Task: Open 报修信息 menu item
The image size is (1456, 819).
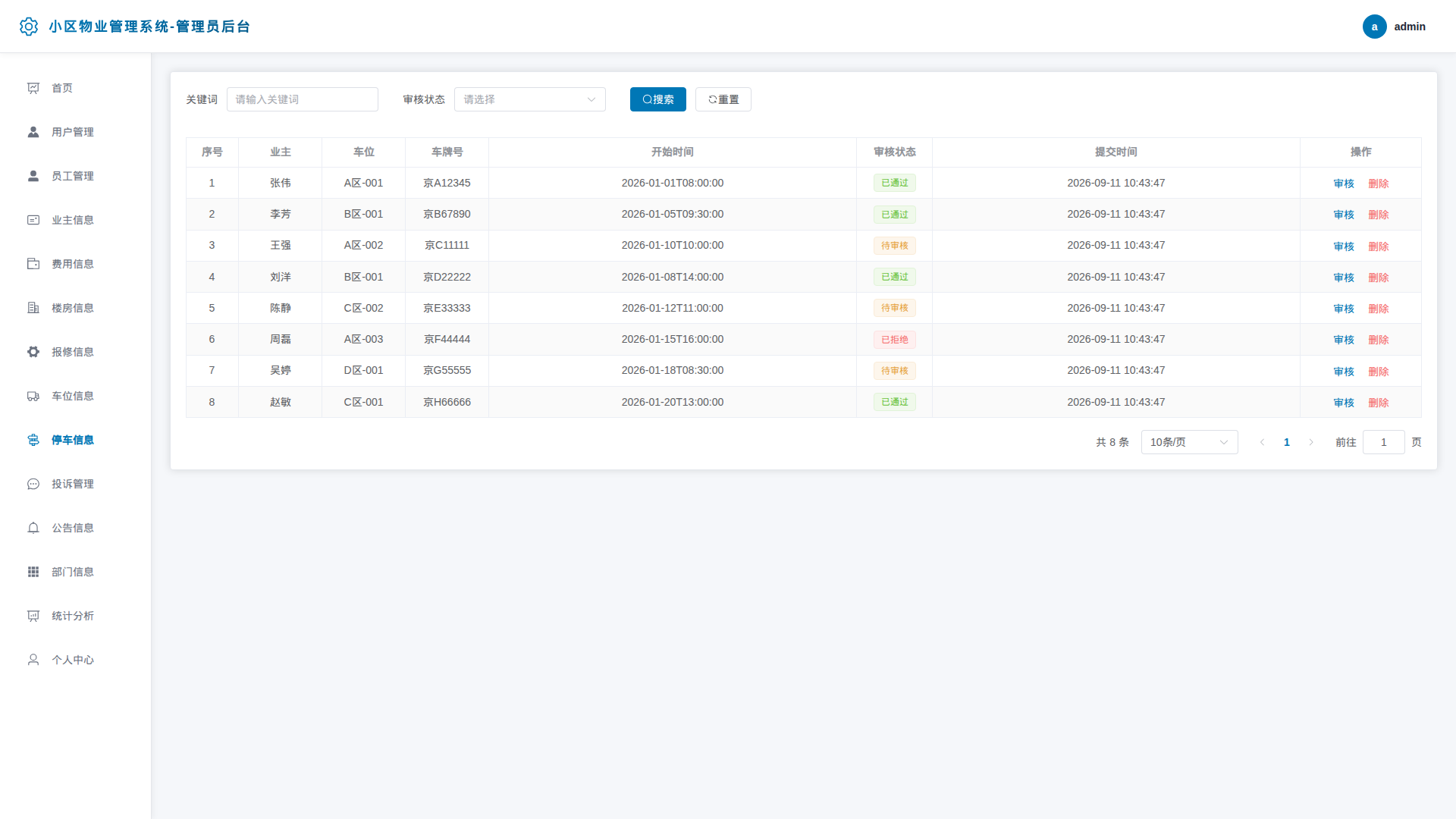Action: [76, 352]
